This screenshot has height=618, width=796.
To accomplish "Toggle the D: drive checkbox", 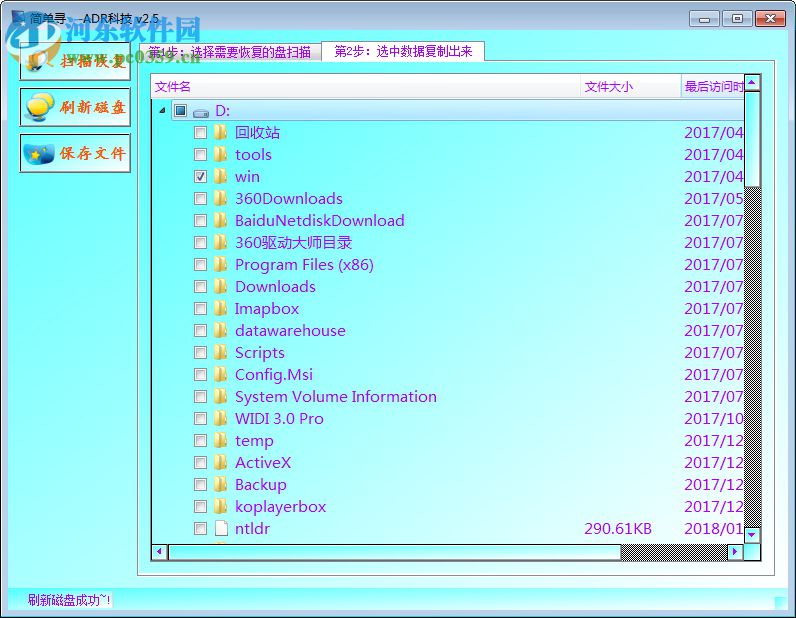I will click(x=180, y=110).
